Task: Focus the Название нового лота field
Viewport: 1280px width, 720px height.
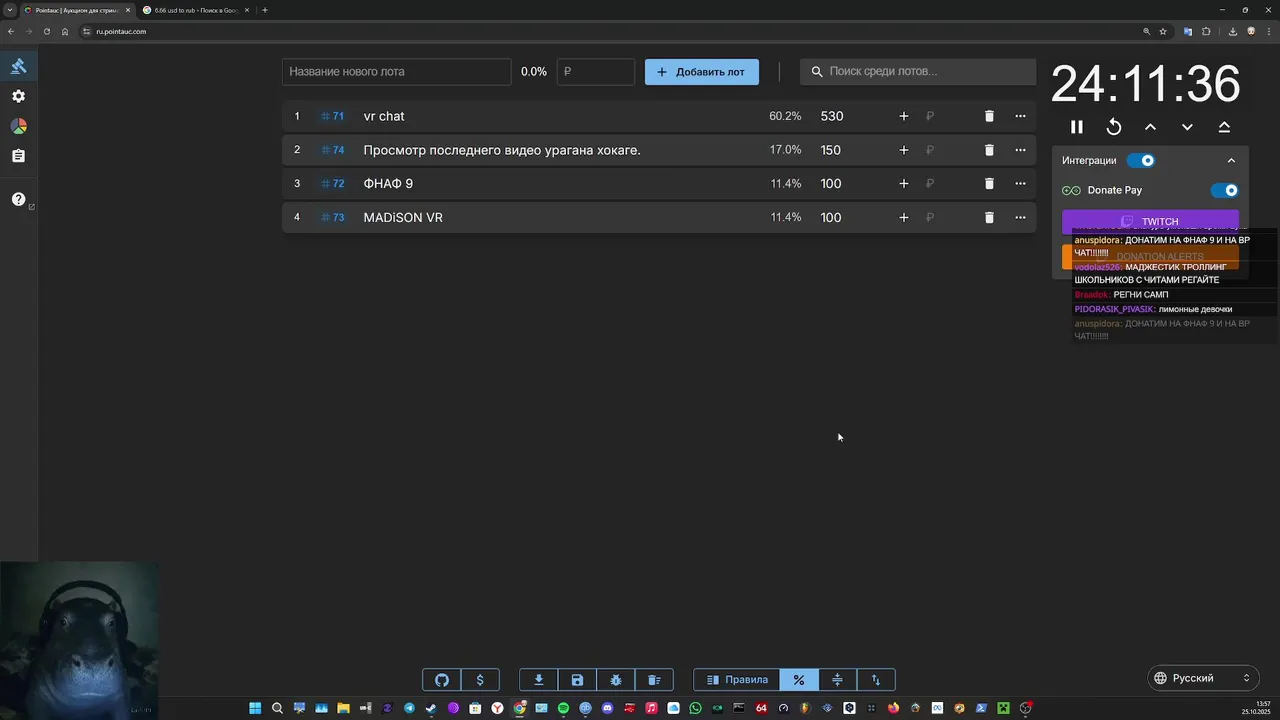Action: click(x=396, y=72)
